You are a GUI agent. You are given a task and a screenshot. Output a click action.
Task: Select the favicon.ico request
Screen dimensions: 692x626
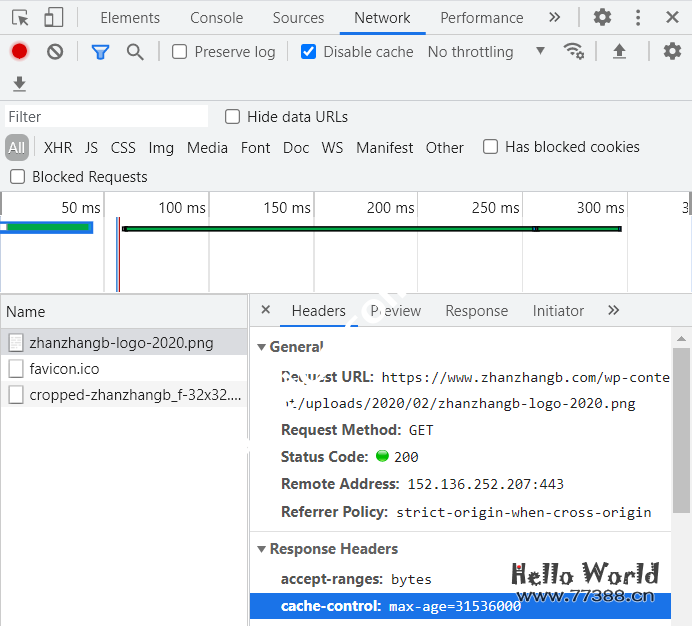click(64, 369)
